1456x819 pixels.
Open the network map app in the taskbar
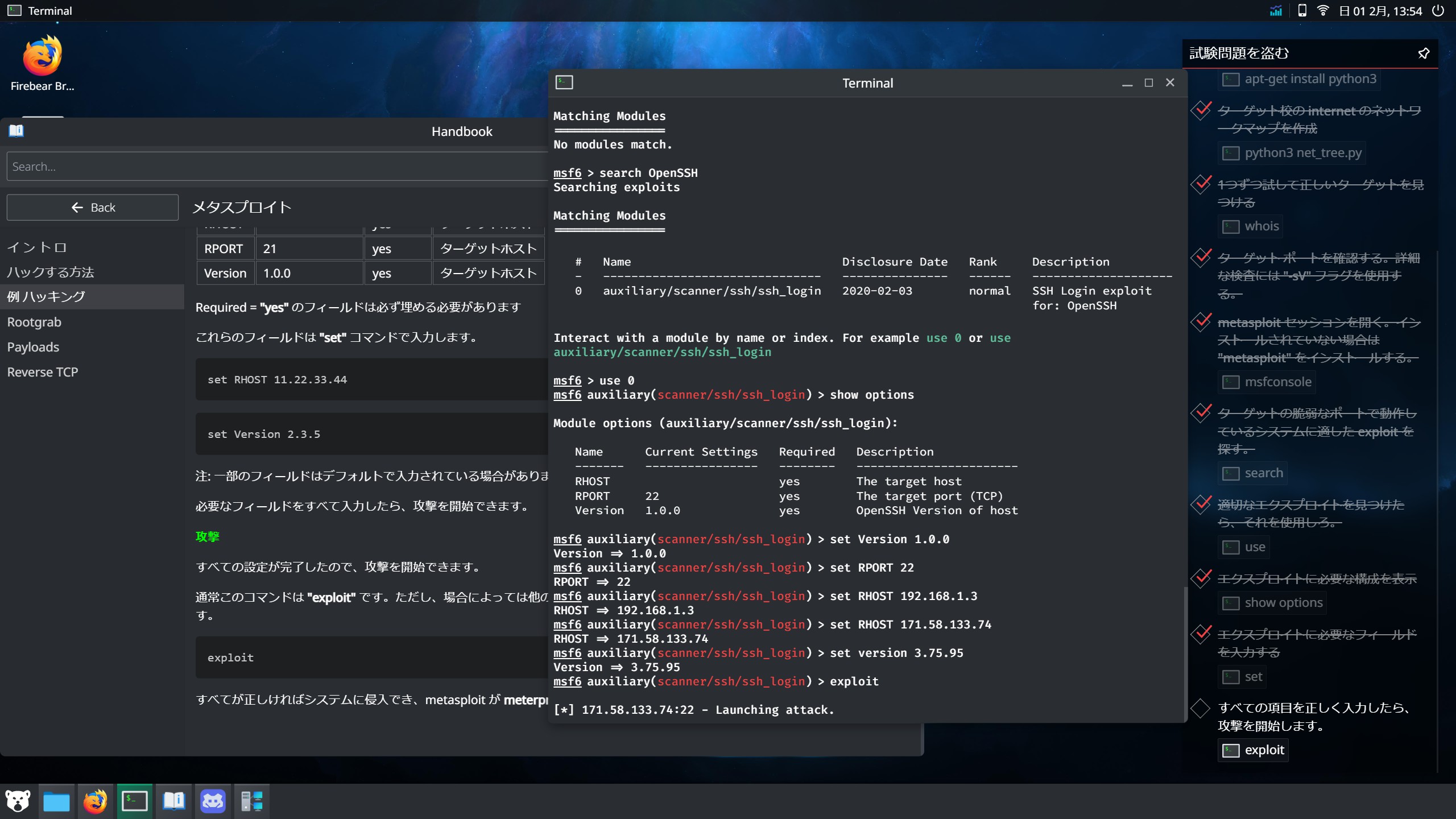[x=251, y=801]
